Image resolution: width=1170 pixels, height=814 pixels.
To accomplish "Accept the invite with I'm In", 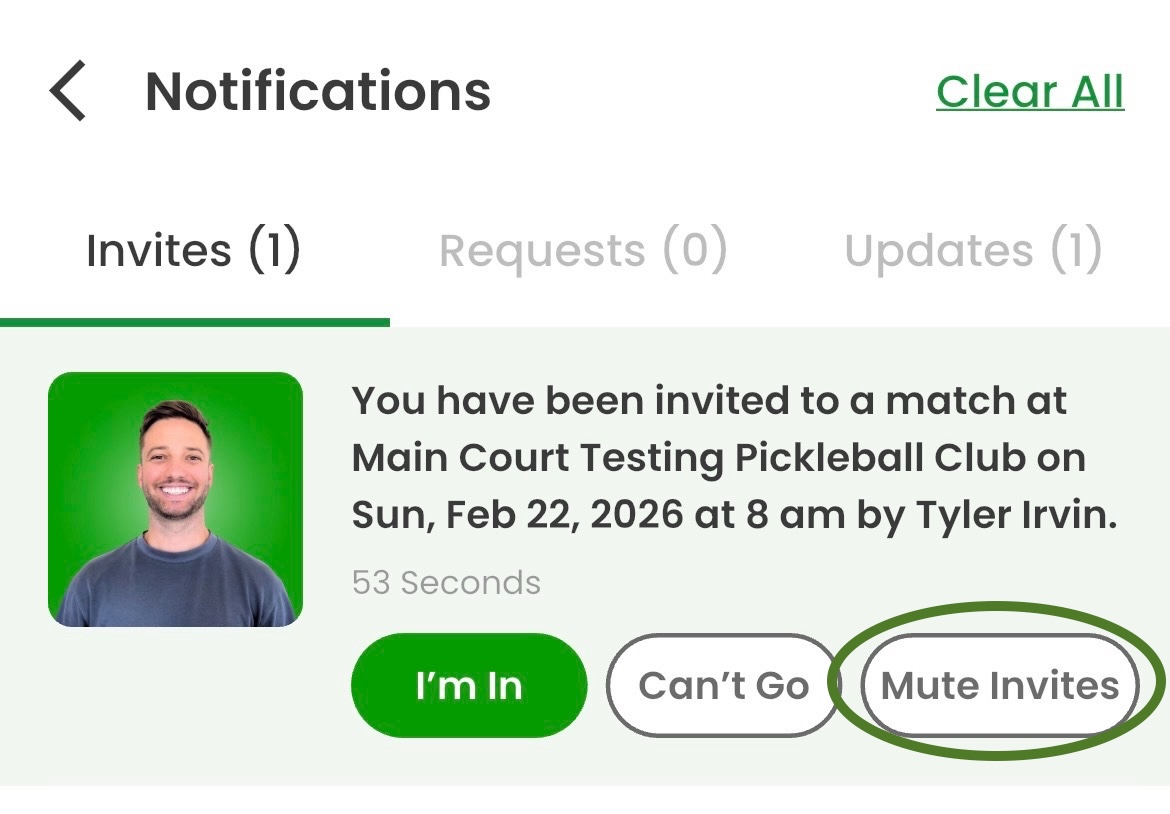I will tap(468, 686).
